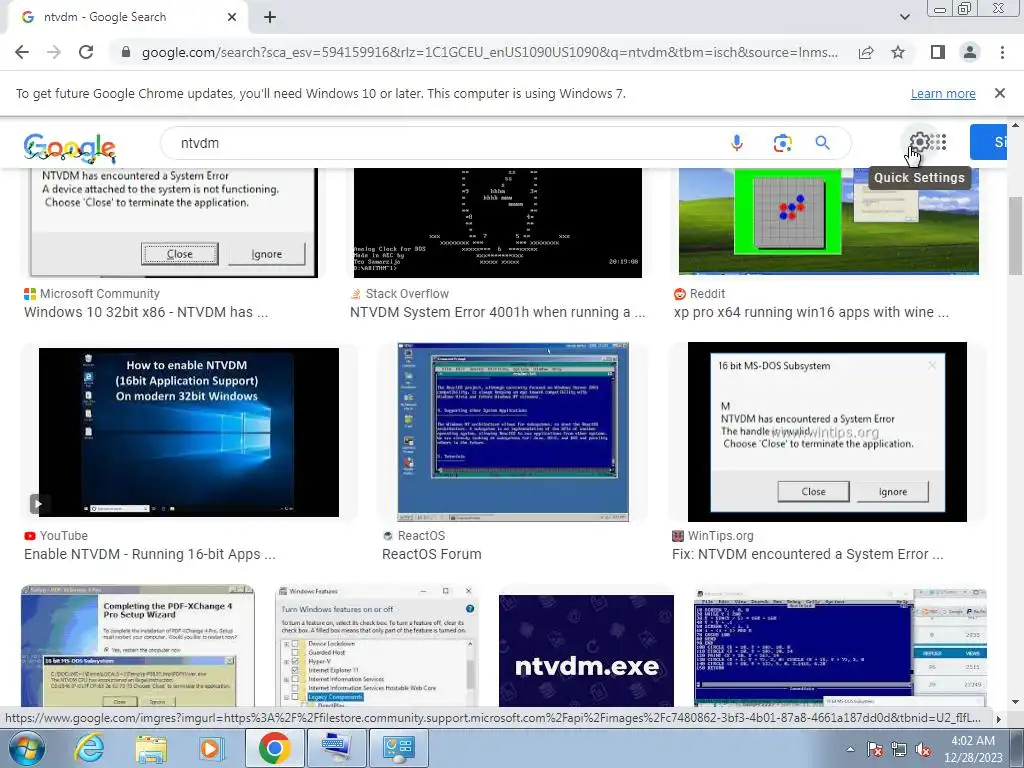Close the ntvdm Google Search tab
The width and height of the screenshot is (1024, 768).
[x=232, y=17]
